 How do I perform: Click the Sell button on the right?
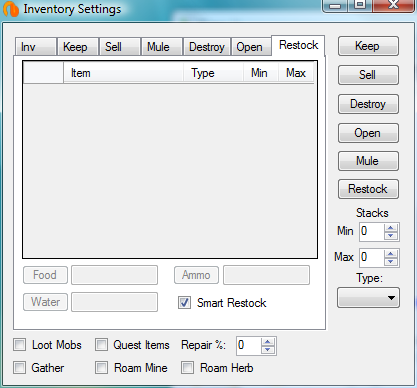[x=368, y=75]
